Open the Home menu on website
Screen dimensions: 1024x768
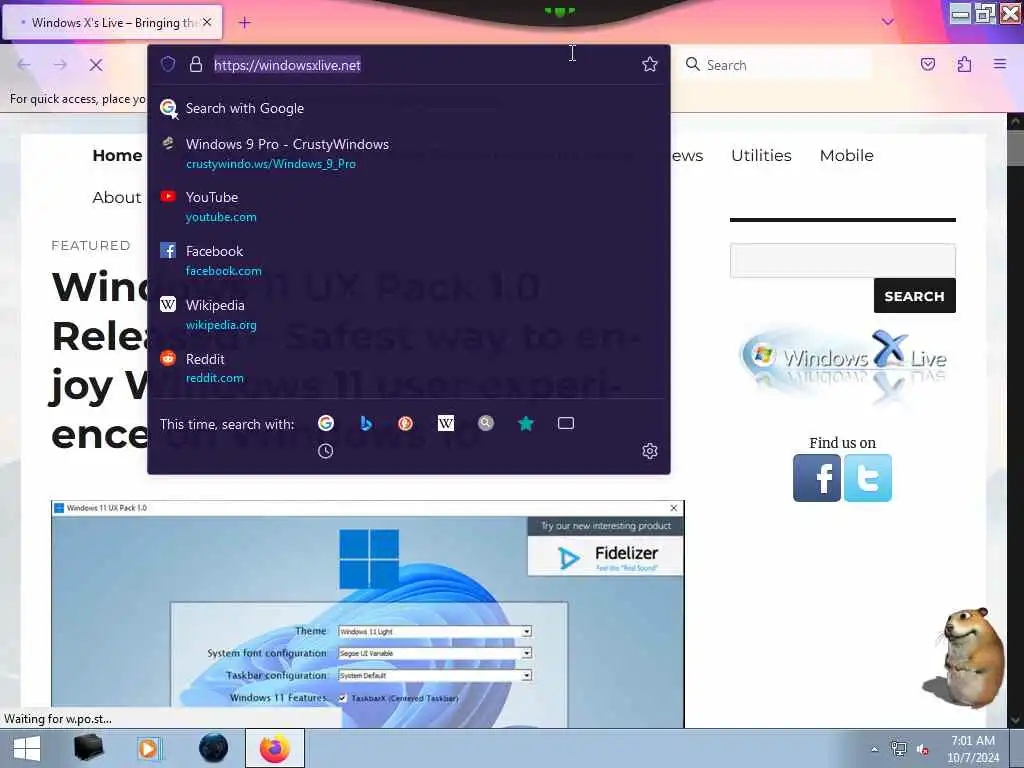118,155
